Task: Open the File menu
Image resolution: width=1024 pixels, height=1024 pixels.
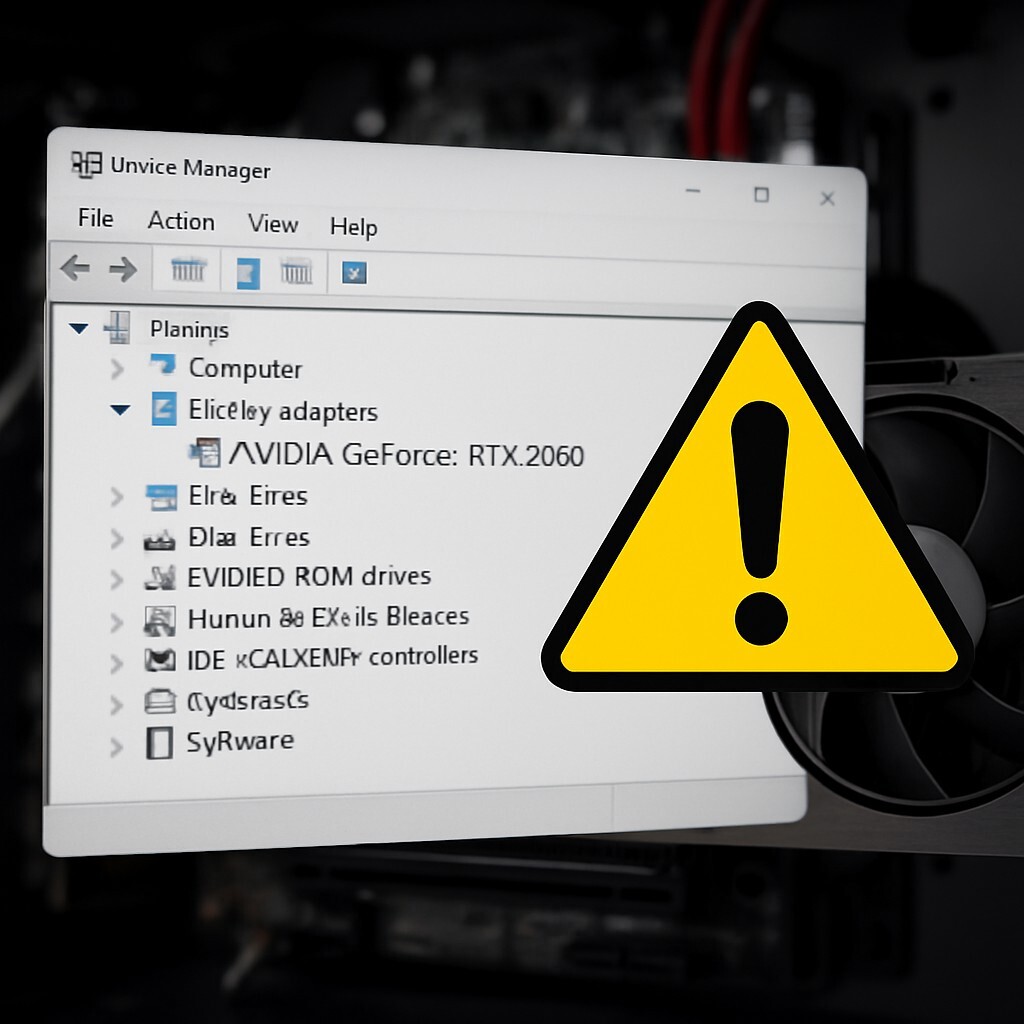Action: [x=95, y=218]
